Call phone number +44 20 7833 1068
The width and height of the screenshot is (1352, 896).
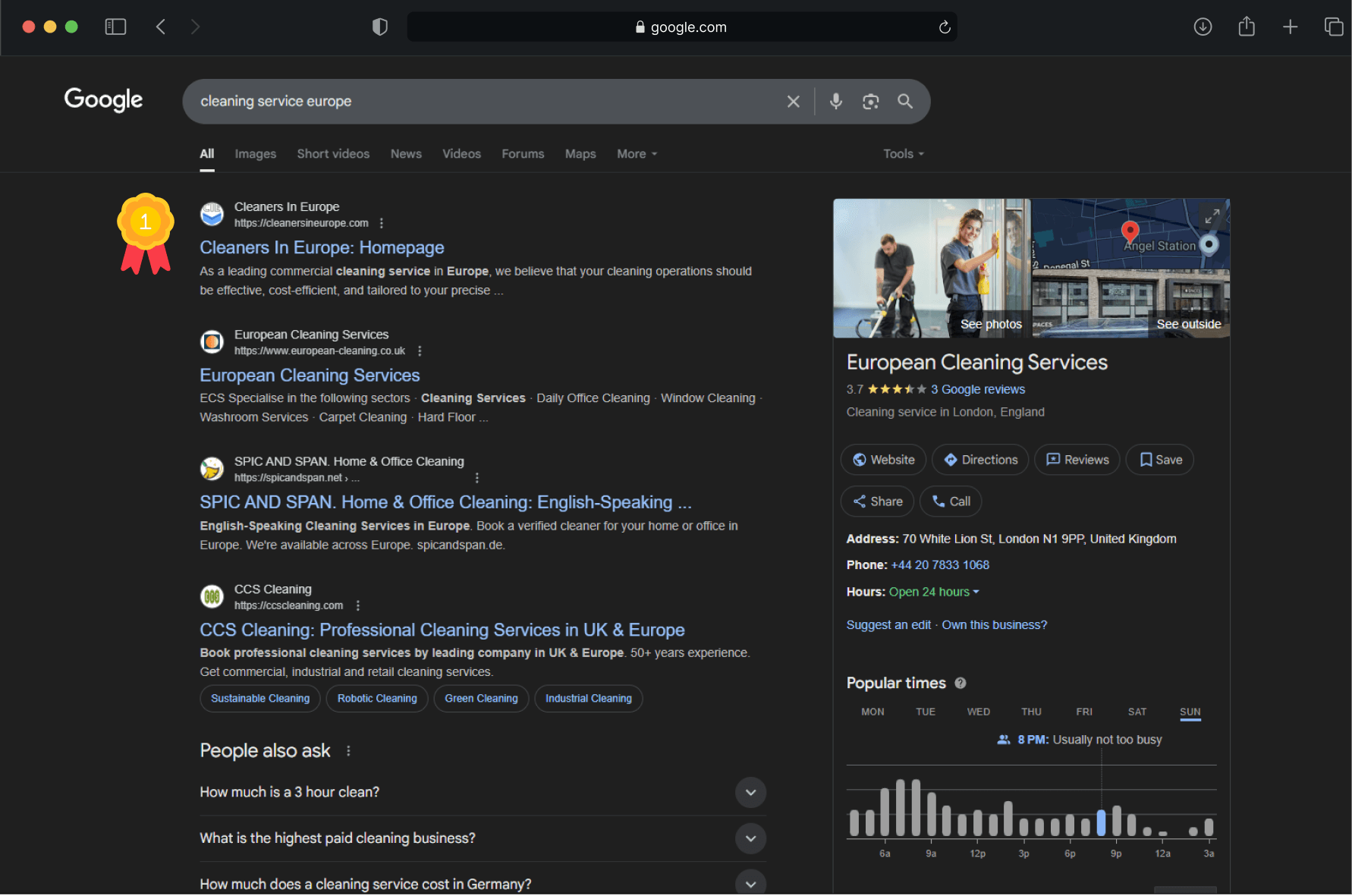click(940, 565)
